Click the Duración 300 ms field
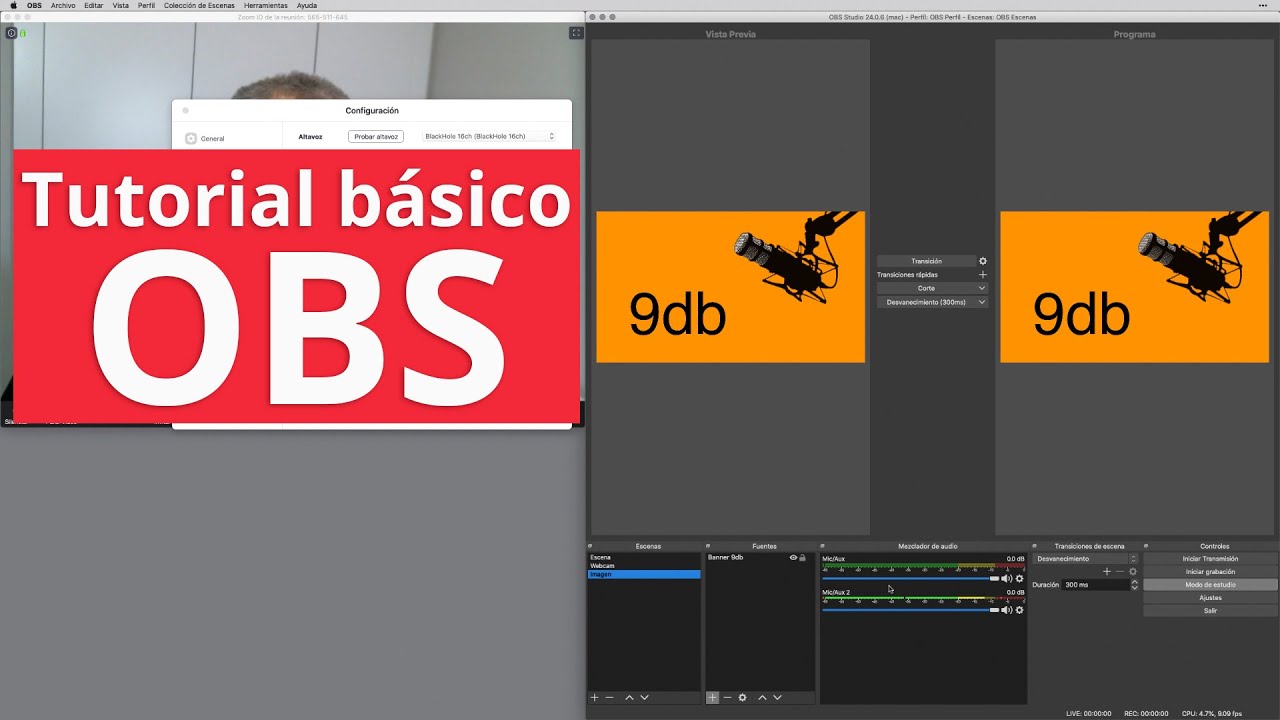The width and height of the screenshot is (1280, 720). 1095,584
